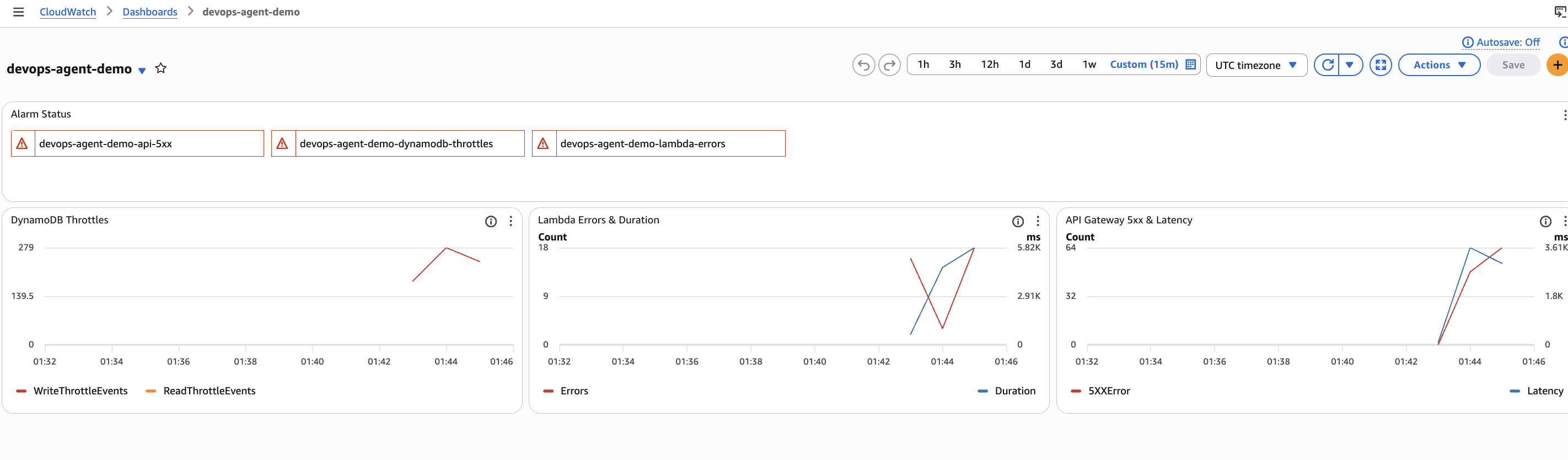Show info for API Gateway 5xx widget

[x=1545, y=221]
